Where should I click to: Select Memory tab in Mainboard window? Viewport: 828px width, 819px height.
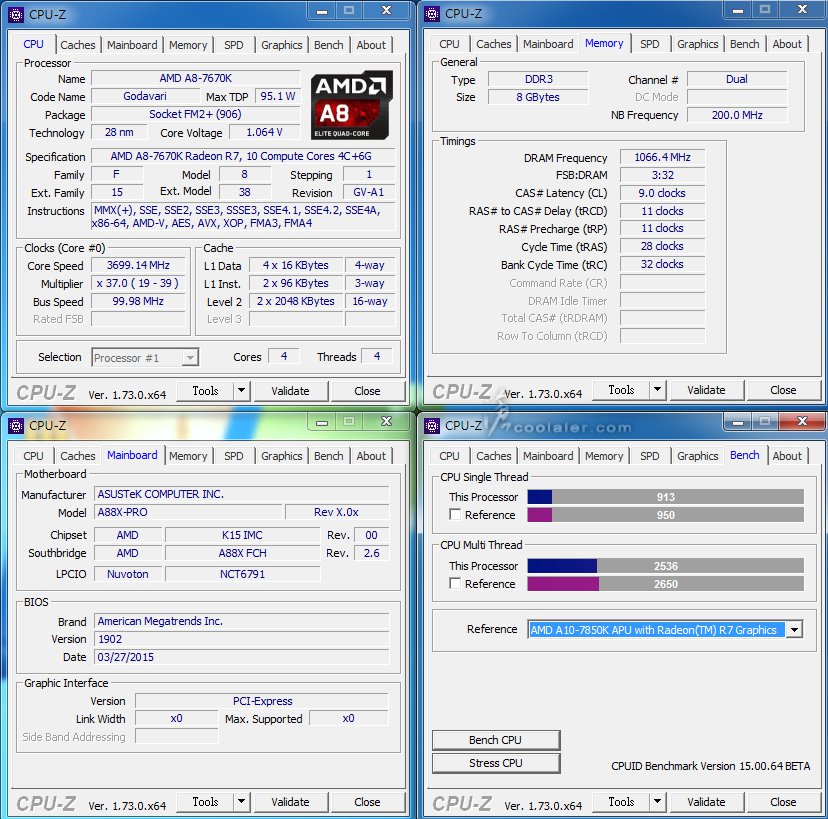tap(188, 456)
